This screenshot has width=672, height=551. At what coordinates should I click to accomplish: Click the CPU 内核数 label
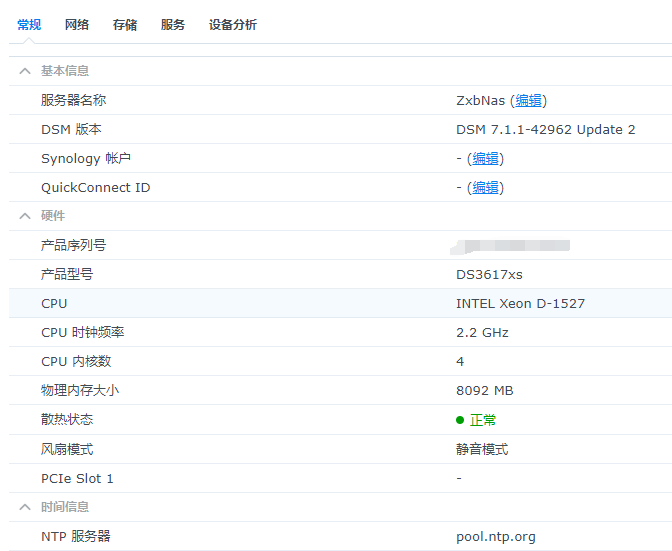click(76, 362)
